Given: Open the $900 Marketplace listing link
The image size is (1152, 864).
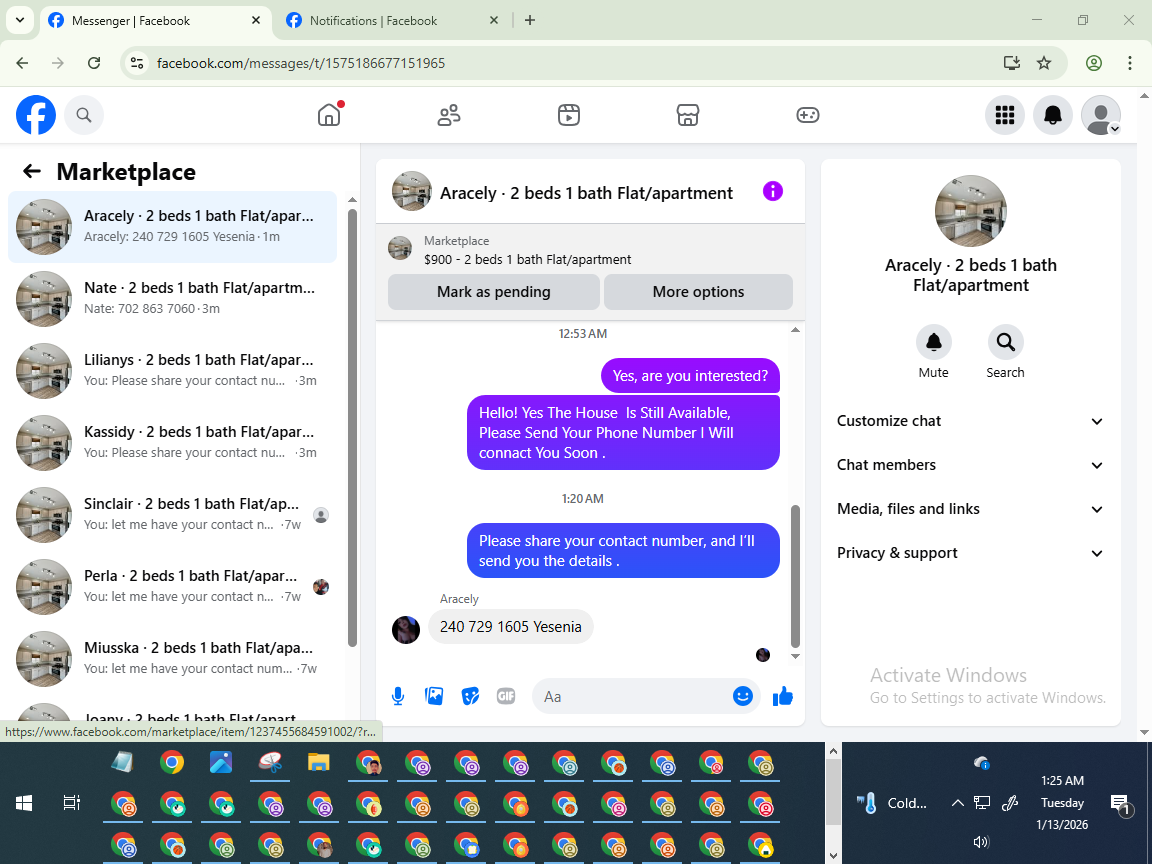Looking at the screenshot, I should 527,259.
